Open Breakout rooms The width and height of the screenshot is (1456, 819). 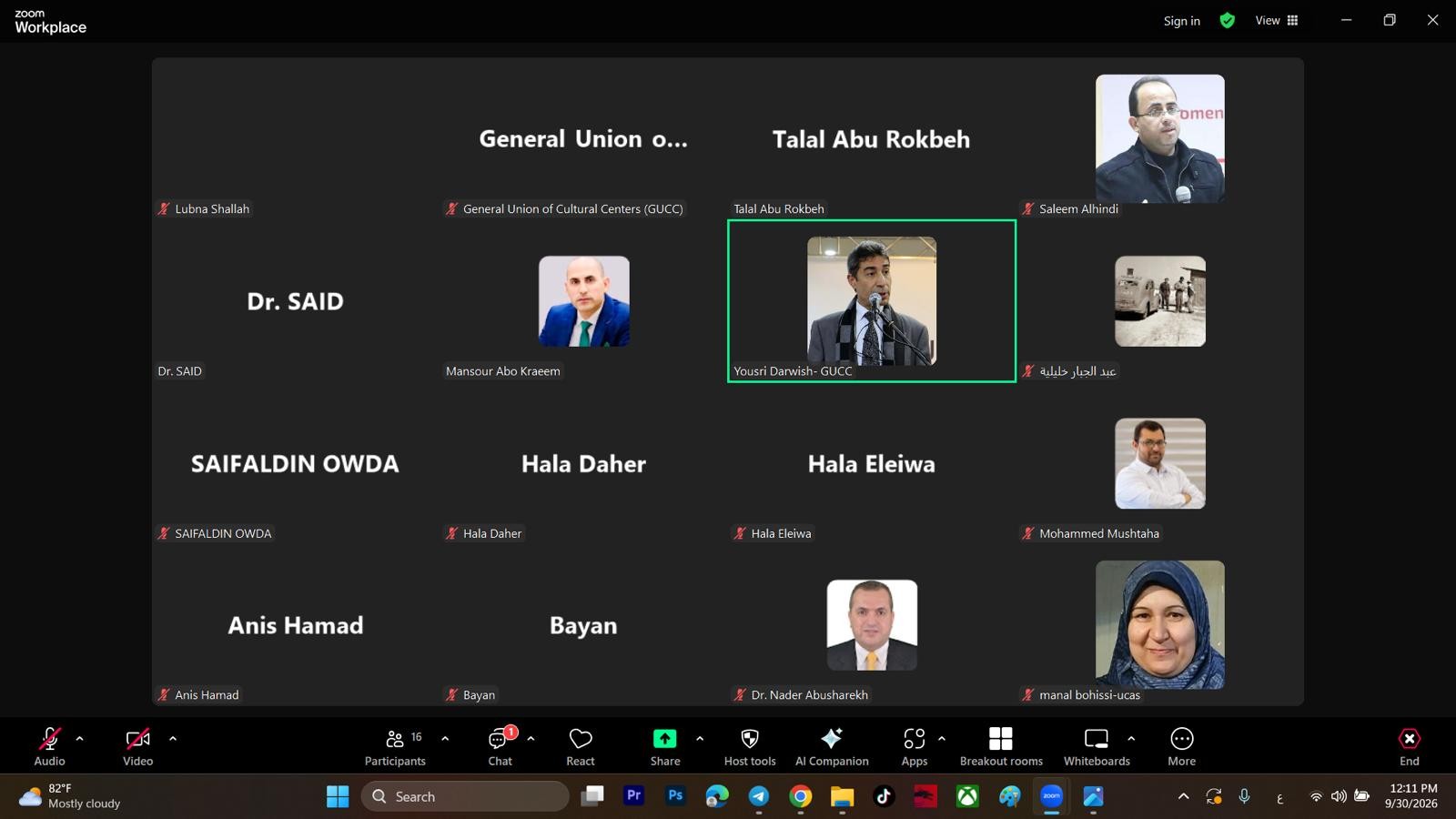point(1001,746)
